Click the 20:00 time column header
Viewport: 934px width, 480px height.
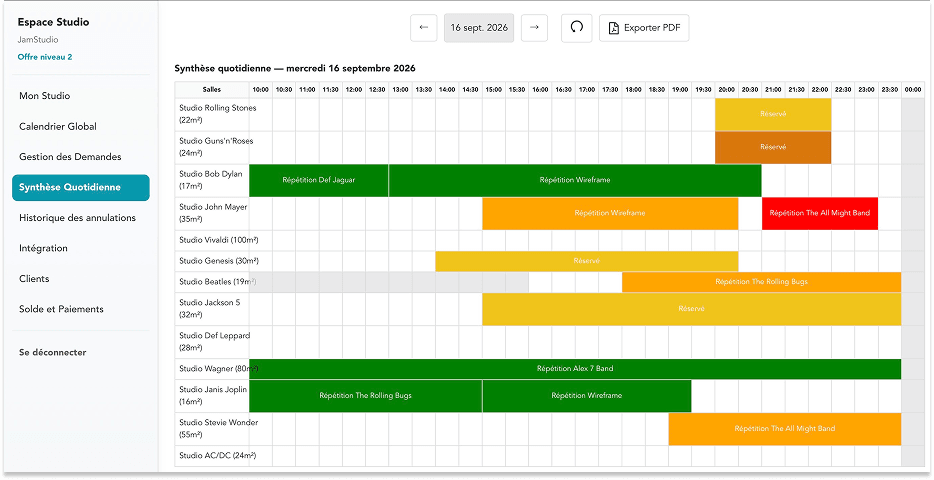[727, 89]
